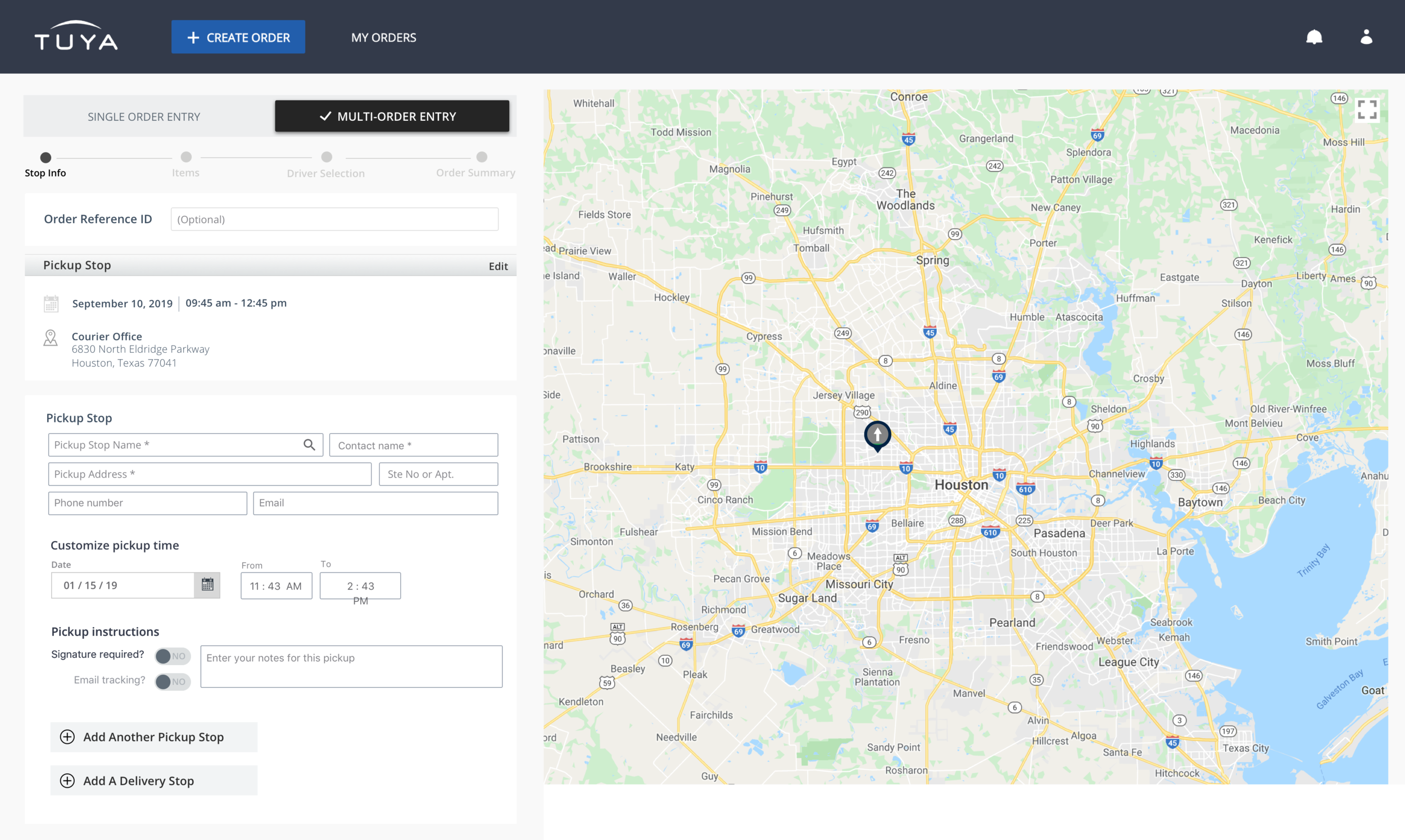Click the September 10, 2019 date text
The image size is (1405, 840).
[123, 303]
